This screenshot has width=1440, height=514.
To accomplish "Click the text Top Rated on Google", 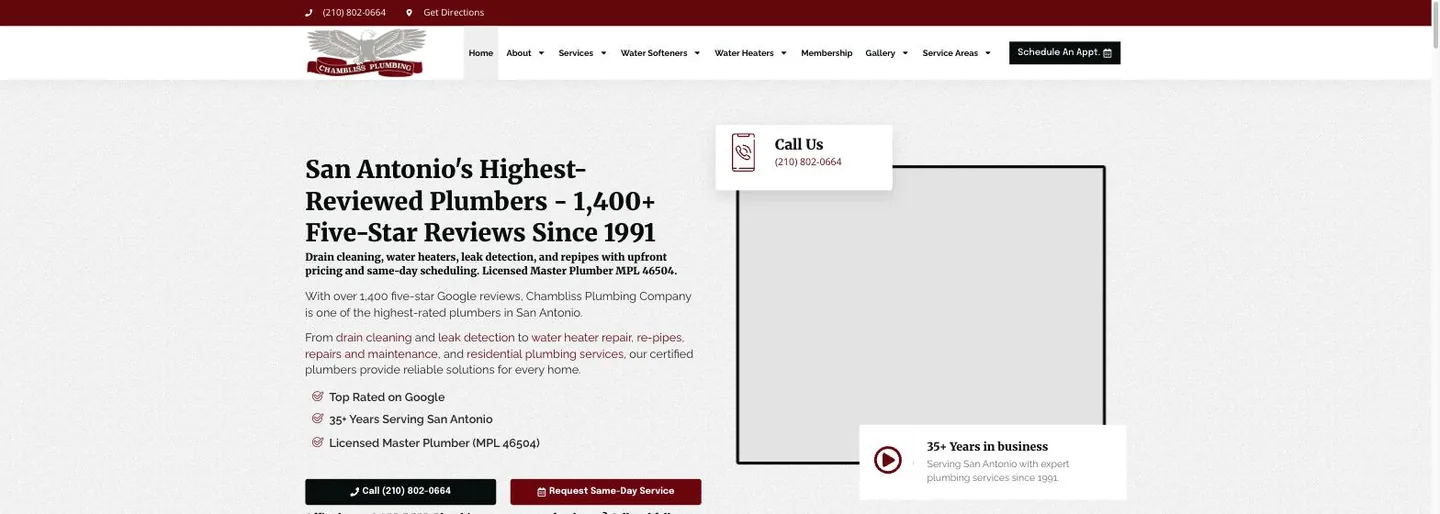I will pyautogui.click(x=387, y=397).
